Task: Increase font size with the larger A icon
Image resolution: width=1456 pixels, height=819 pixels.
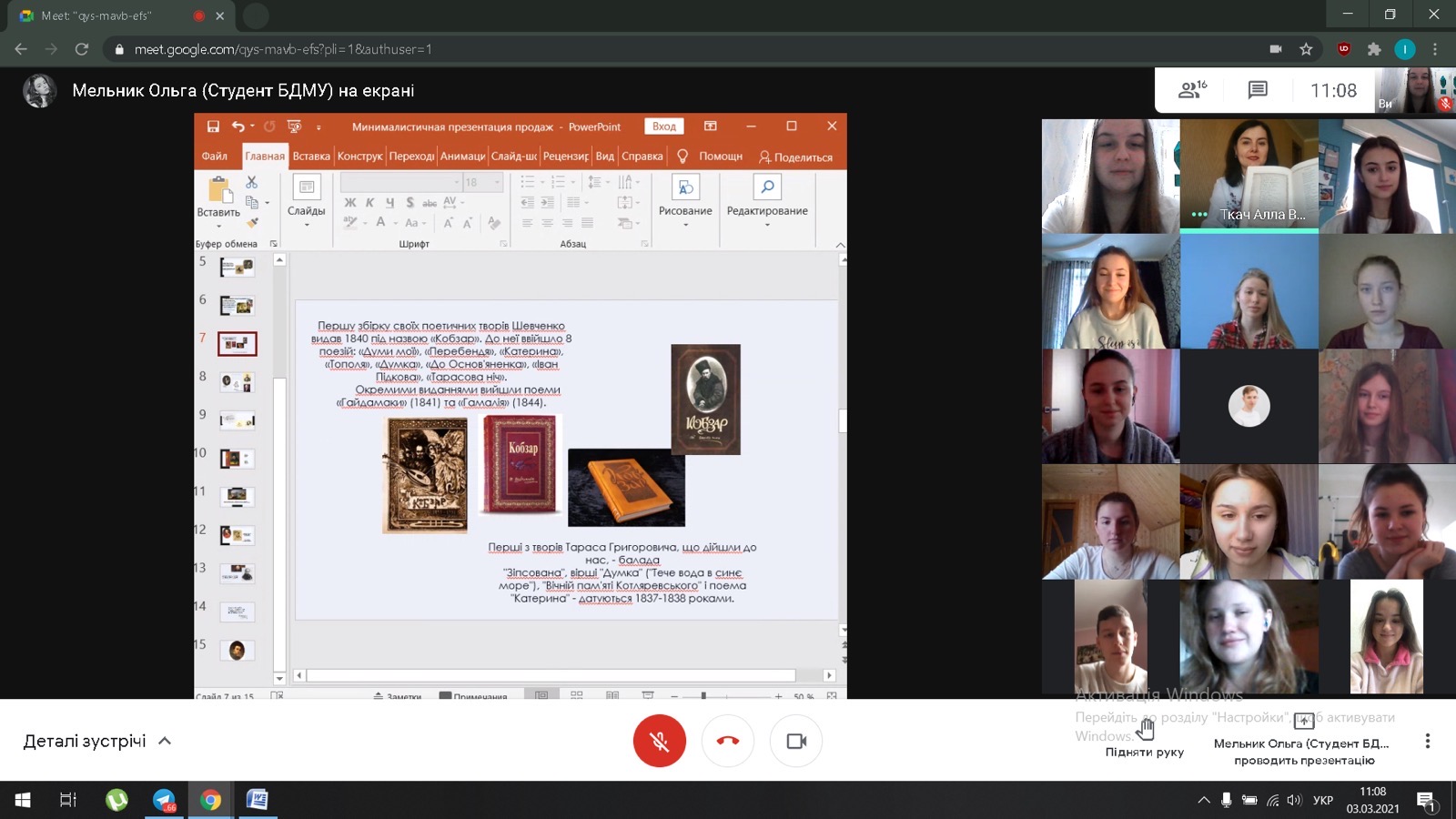Action: point(448,223)
